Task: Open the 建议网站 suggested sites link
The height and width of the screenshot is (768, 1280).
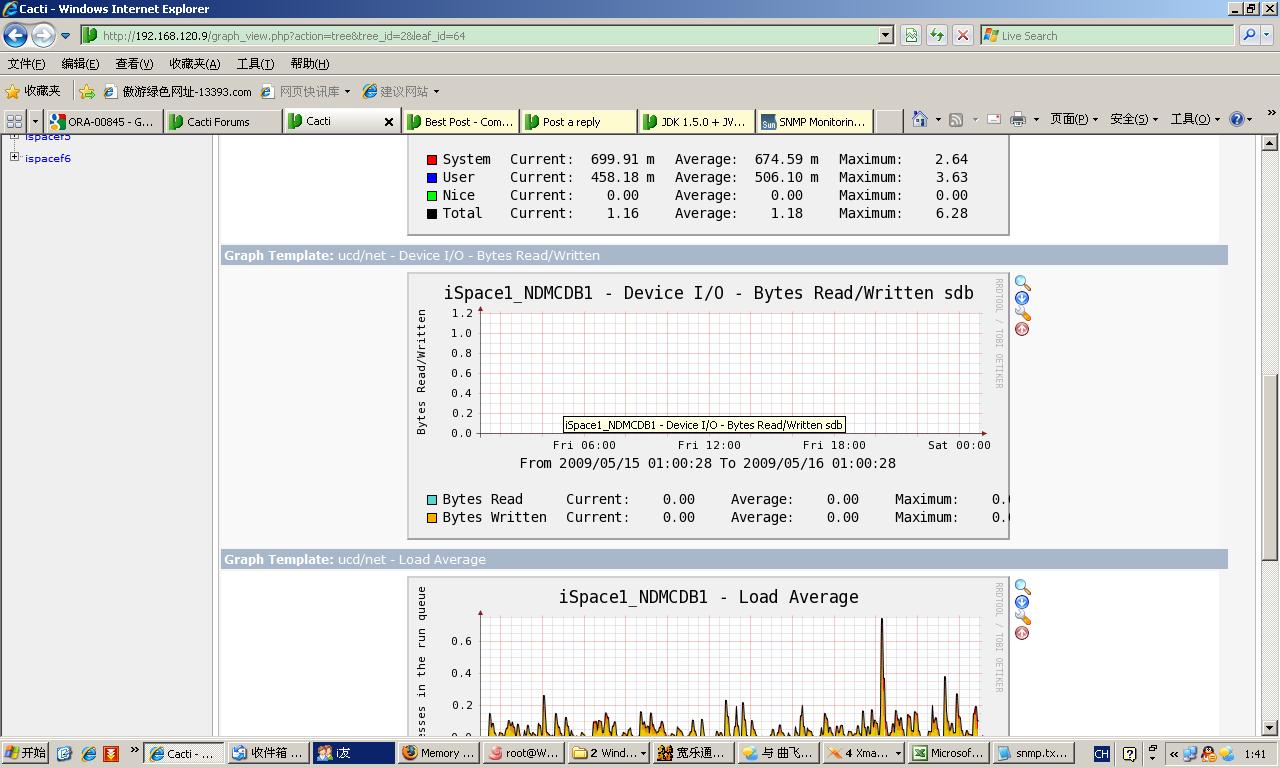Action: tap(401, 91)
